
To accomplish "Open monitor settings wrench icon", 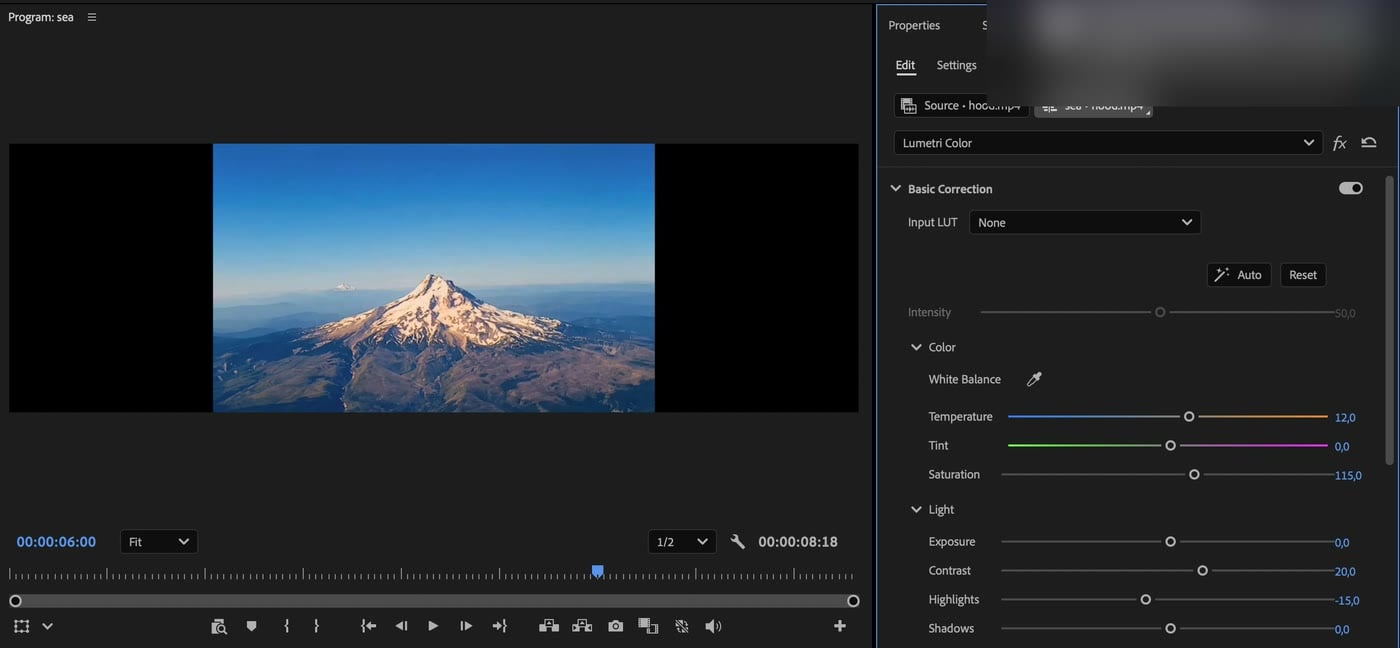I will point(738,542).
